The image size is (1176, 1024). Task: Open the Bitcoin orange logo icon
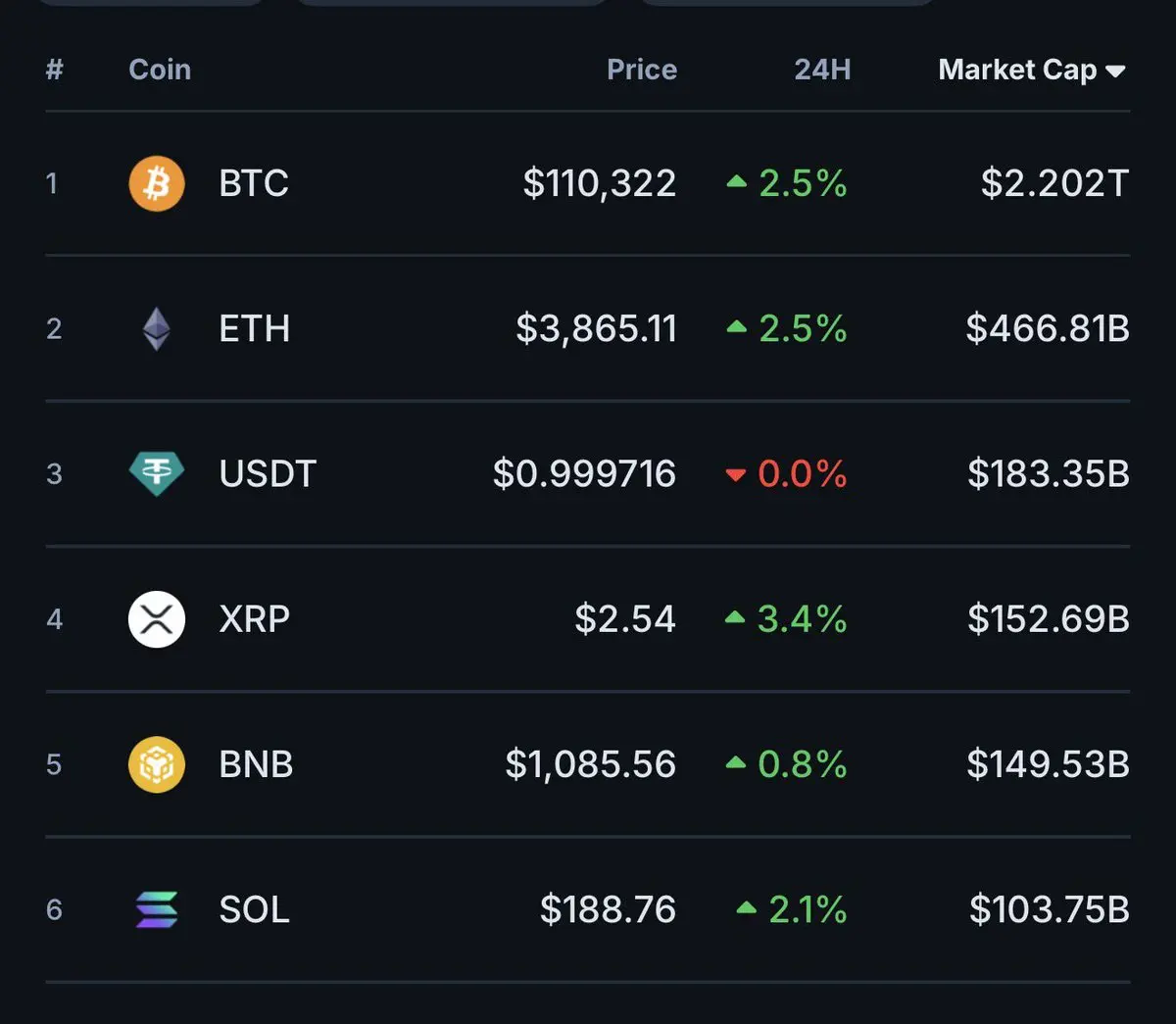click(157, 183)
